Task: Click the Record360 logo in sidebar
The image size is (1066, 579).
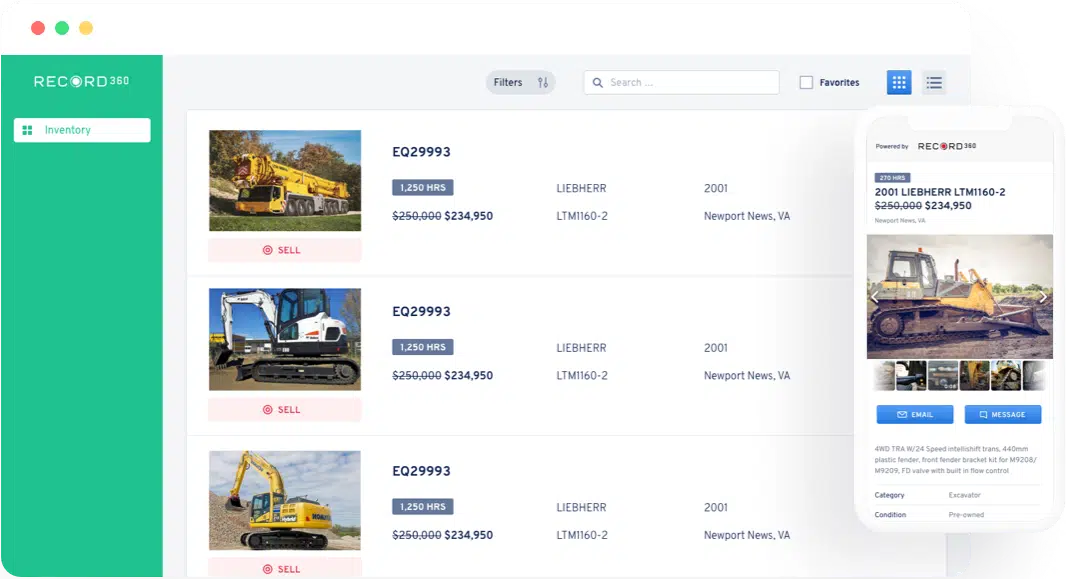Action: click(x=81, y=81)
